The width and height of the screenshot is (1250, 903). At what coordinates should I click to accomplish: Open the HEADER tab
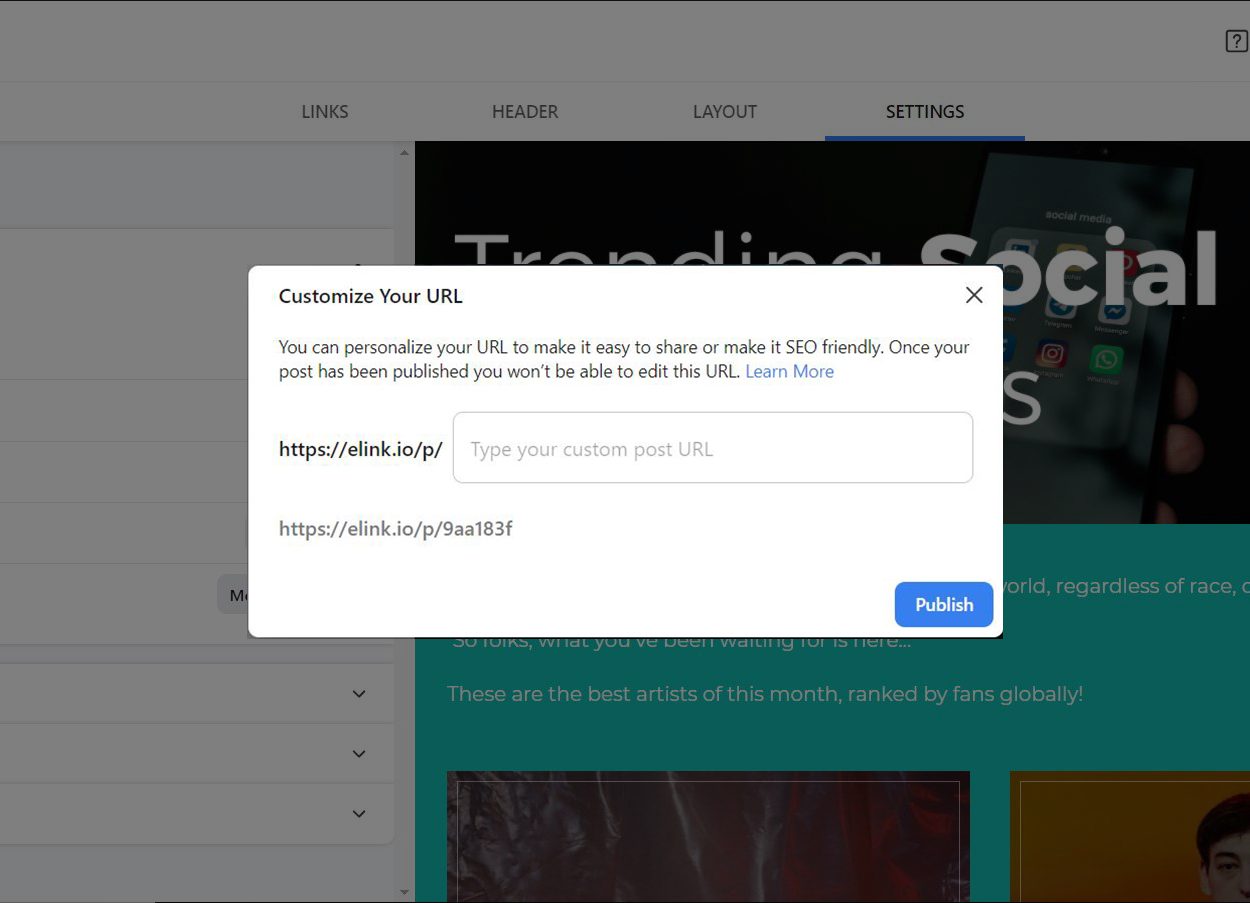point(525,111)
